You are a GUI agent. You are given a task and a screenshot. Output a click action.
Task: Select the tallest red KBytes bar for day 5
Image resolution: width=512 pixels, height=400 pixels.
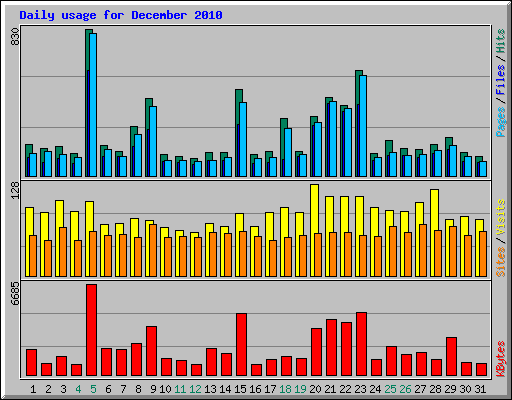pos(92,330)
